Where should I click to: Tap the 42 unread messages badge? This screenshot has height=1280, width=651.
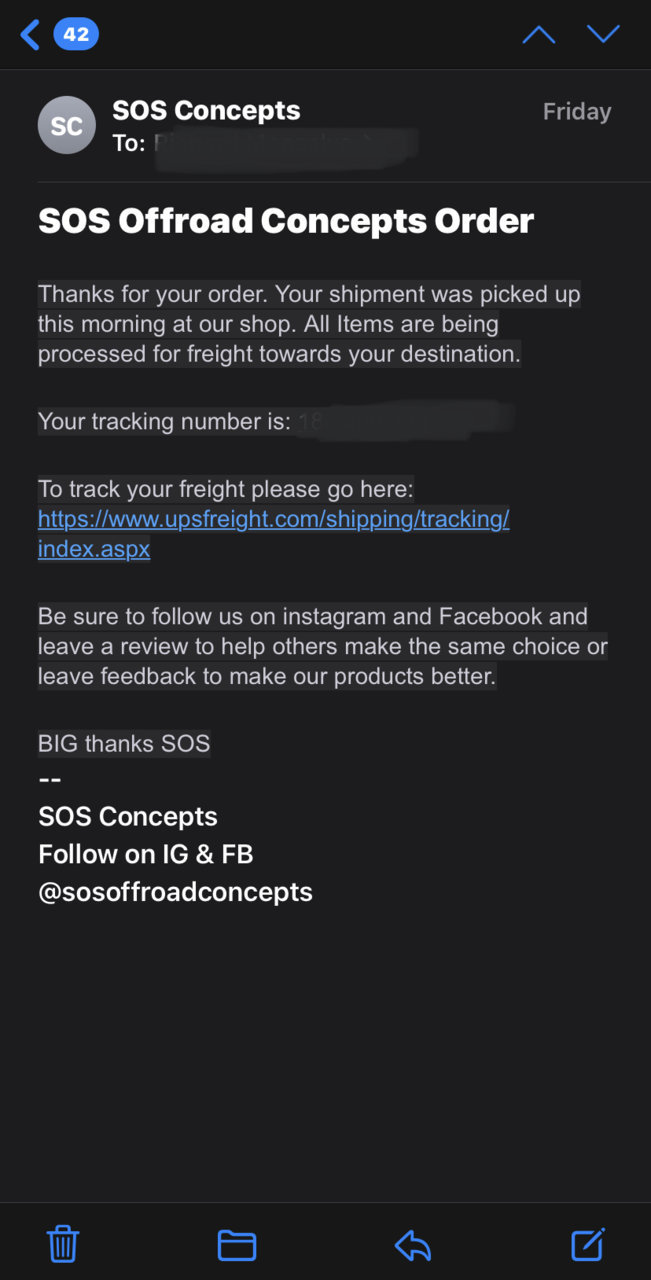[76, 35]
